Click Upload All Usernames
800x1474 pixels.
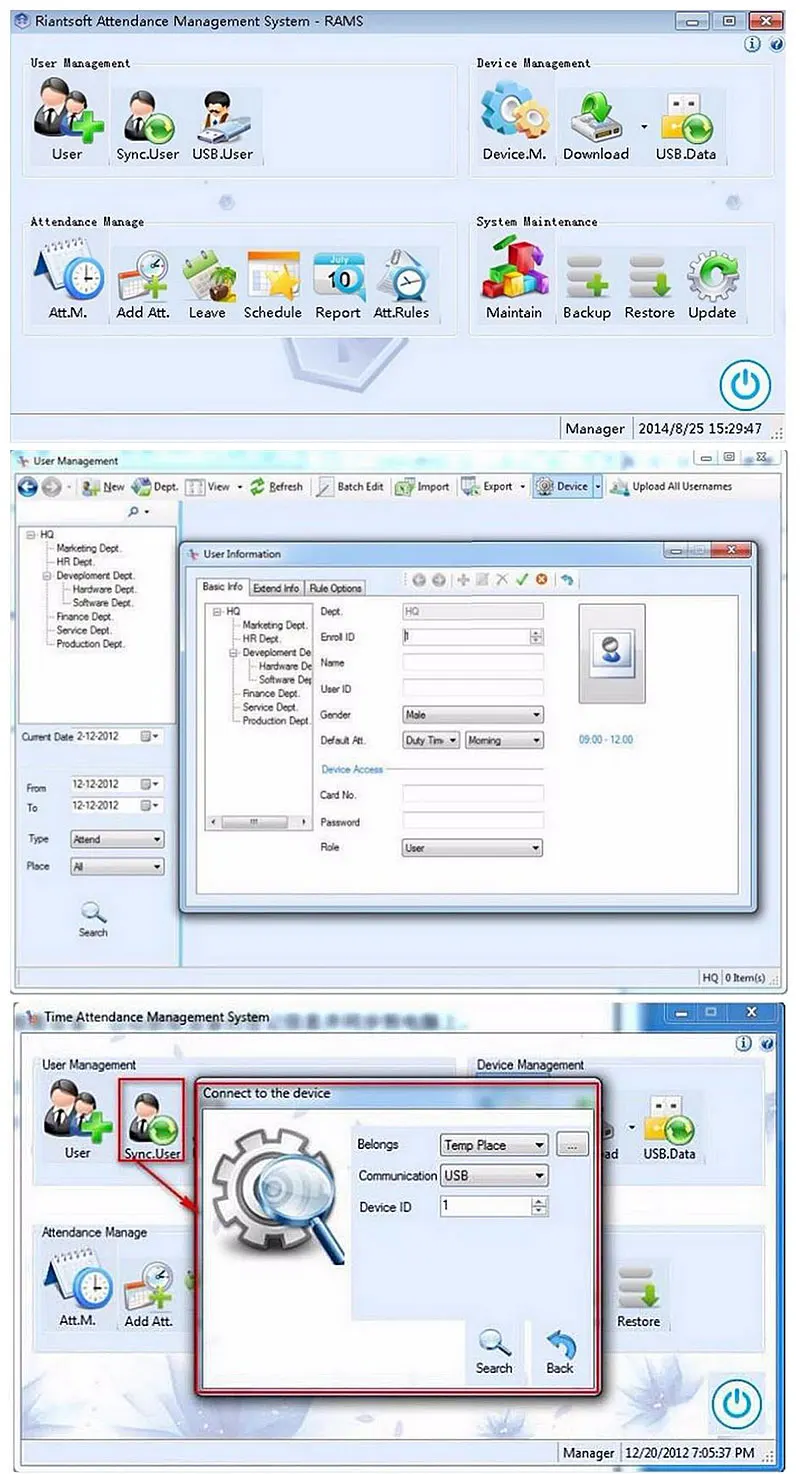click(672, 487)
